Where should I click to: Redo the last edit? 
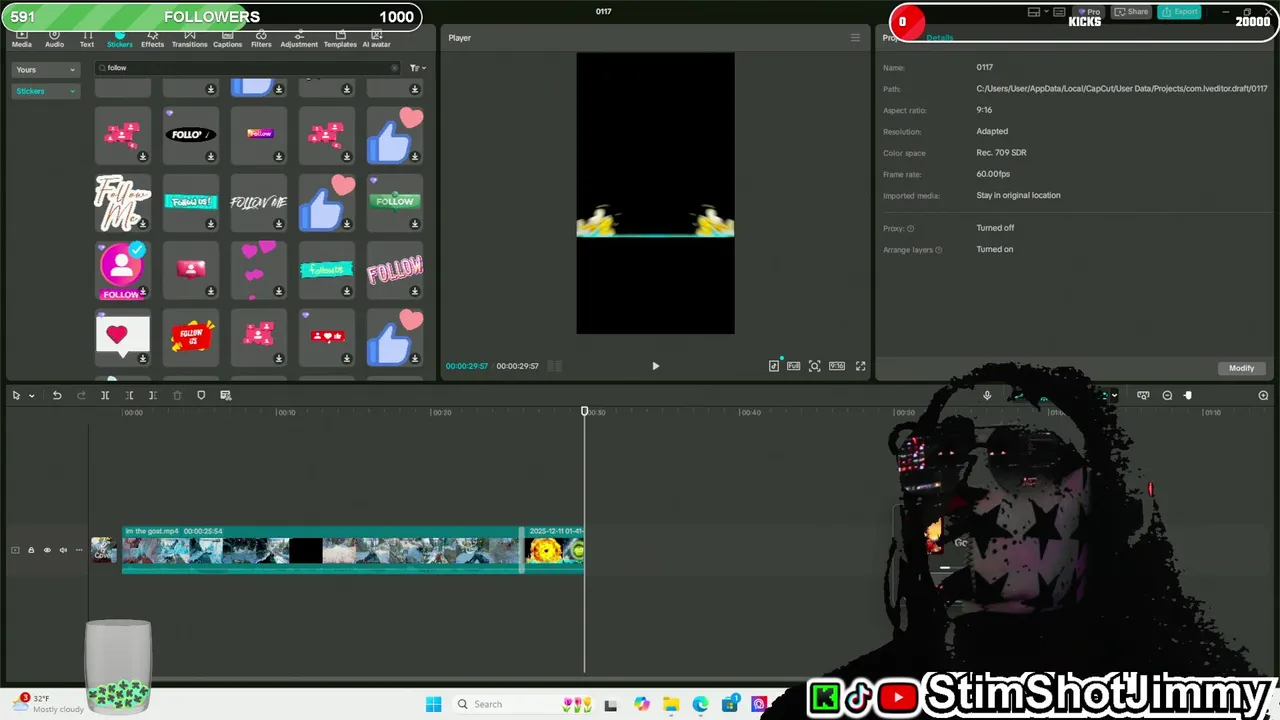(x=81, y=395)
